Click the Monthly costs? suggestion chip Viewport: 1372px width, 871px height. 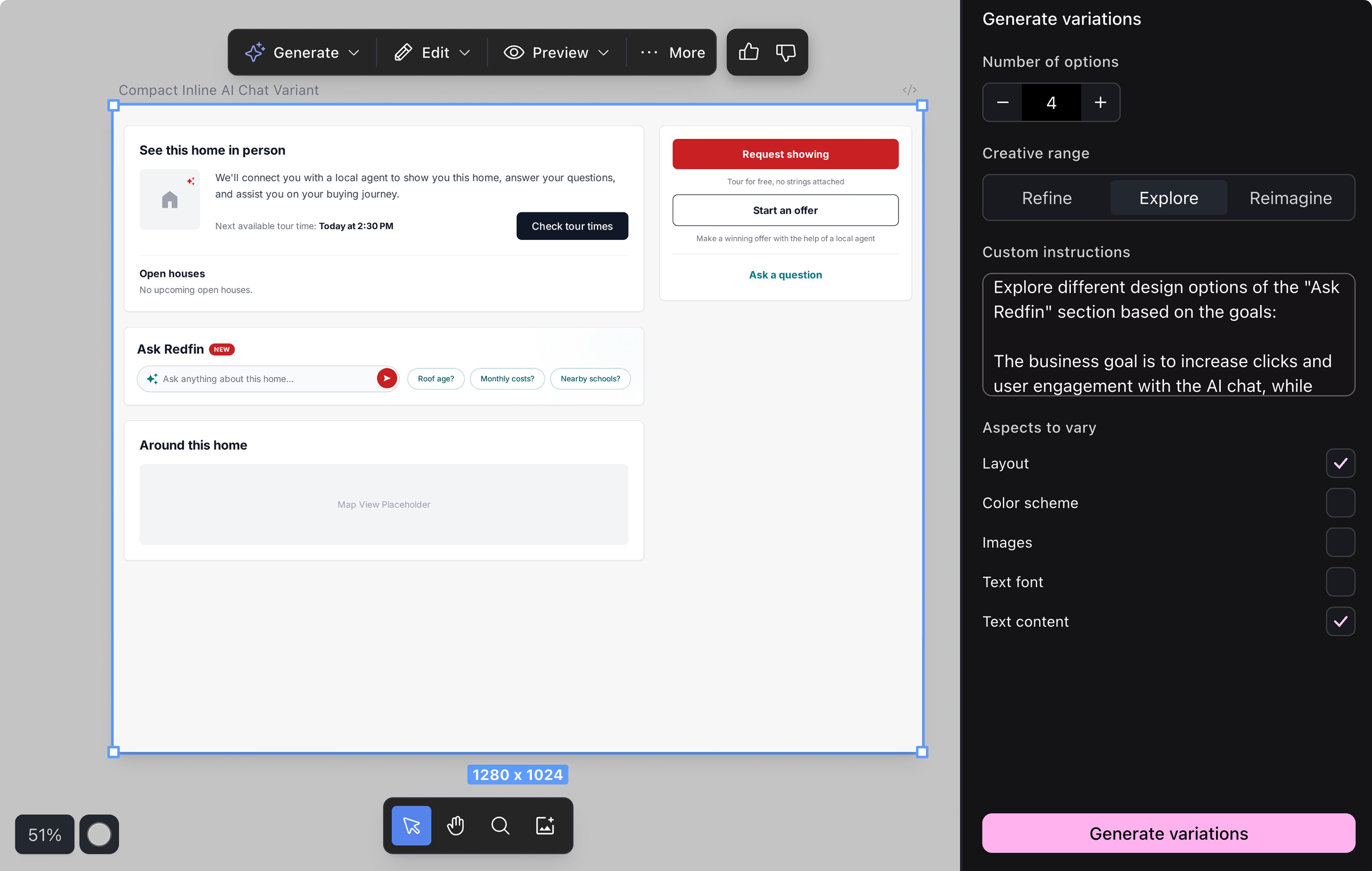507,379
